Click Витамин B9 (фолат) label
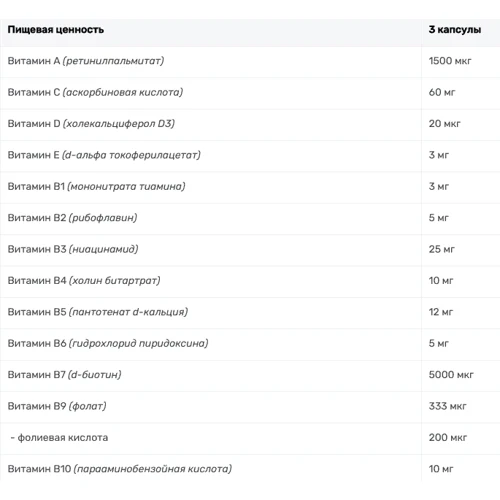Viewport: 500px width, 500px height. point(57,406)
